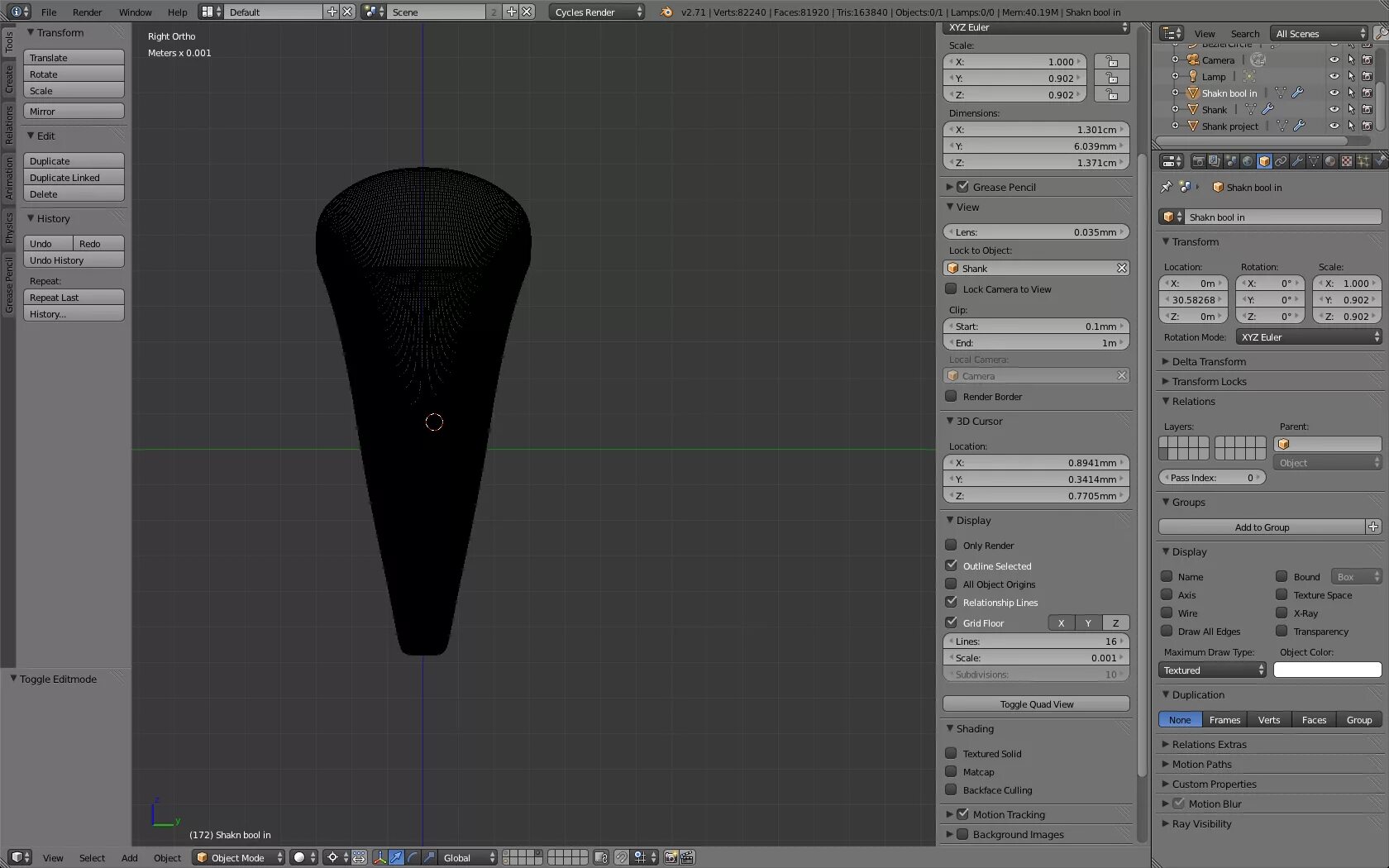
Task: Click the grid floor Scale field
Action: click(1036, 657)
